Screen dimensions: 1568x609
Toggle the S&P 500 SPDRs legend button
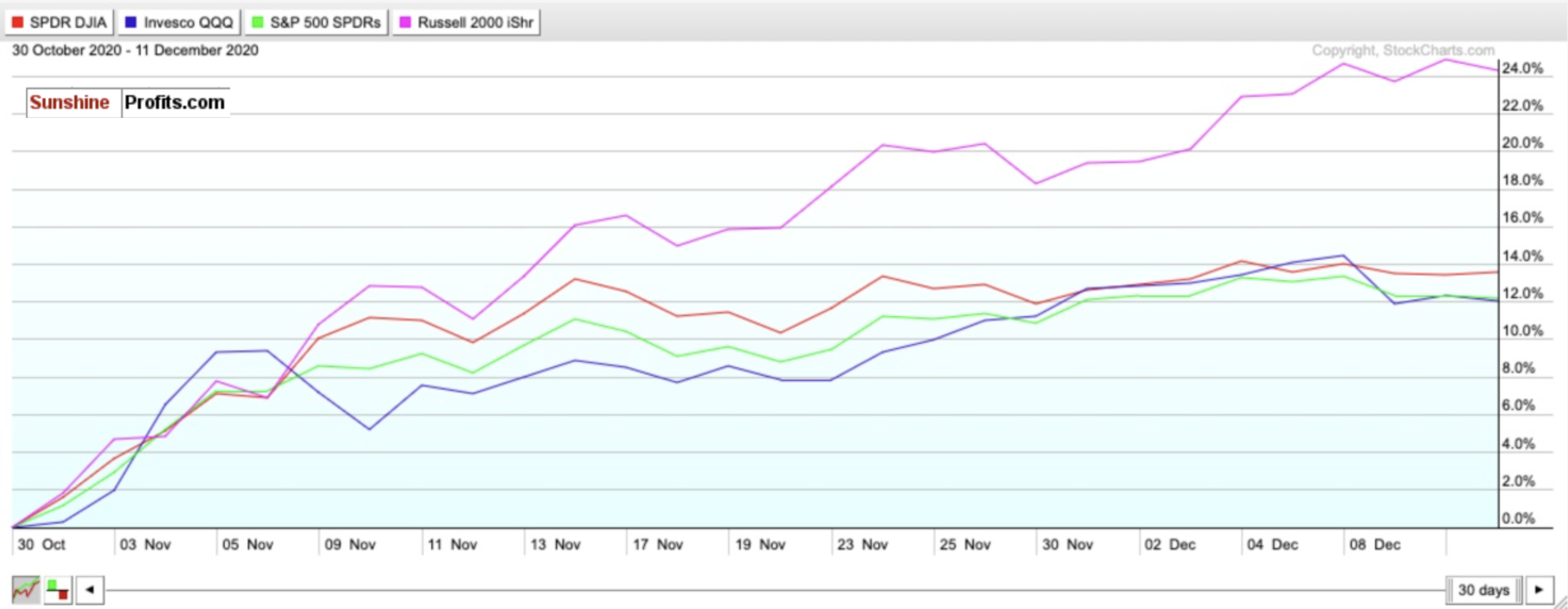317,22
